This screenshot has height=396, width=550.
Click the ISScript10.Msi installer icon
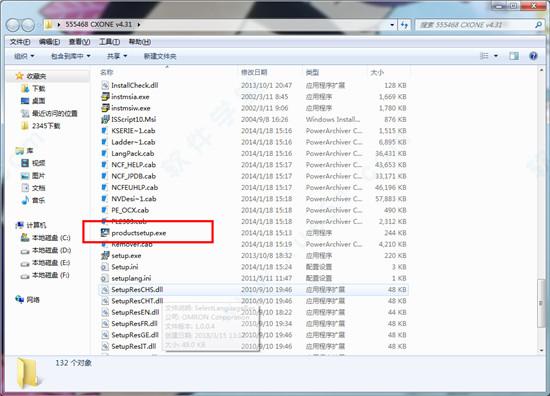105,119
